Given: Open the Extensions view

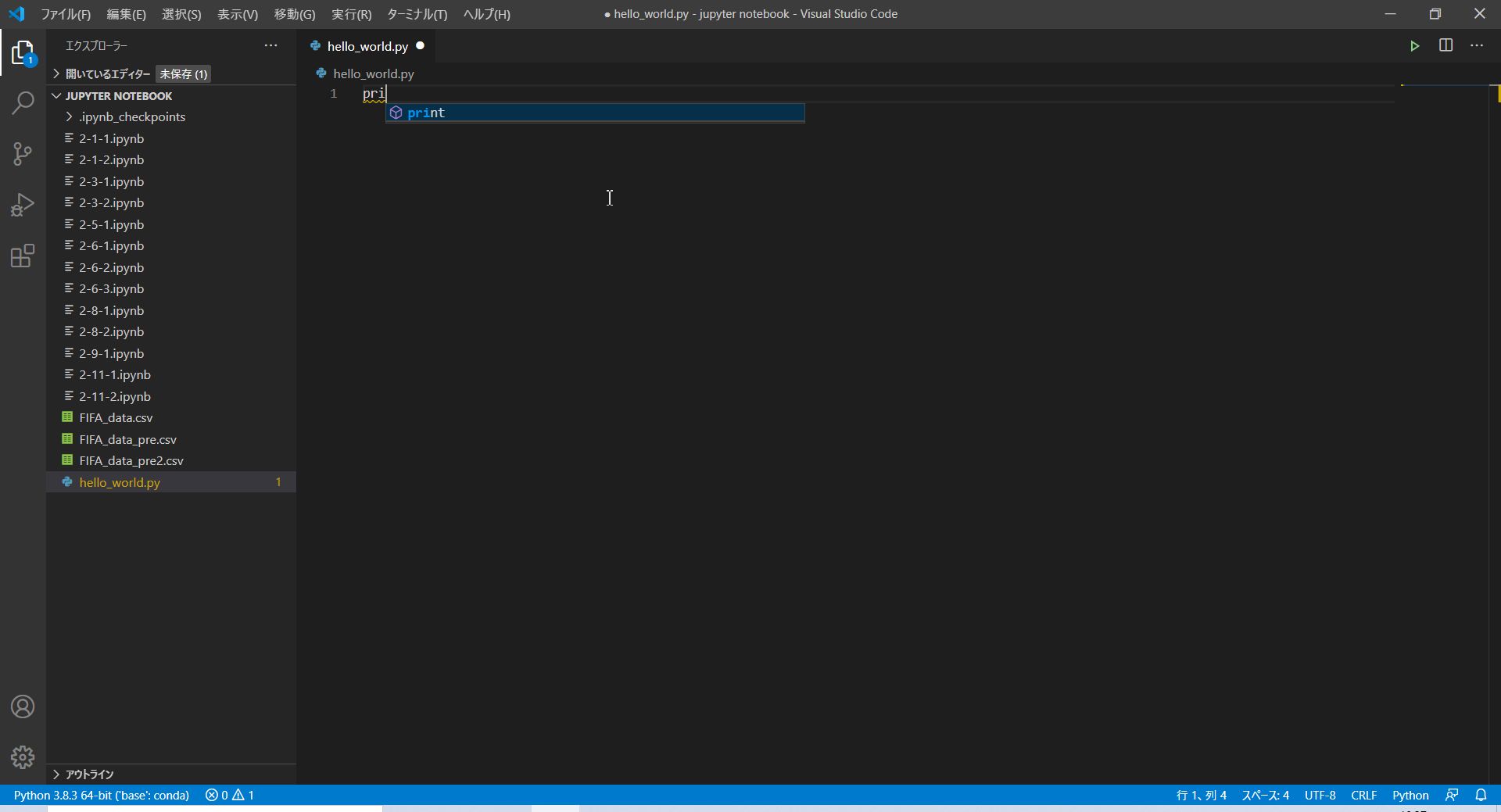Looking at the screenshot, I should click(23, 256).
